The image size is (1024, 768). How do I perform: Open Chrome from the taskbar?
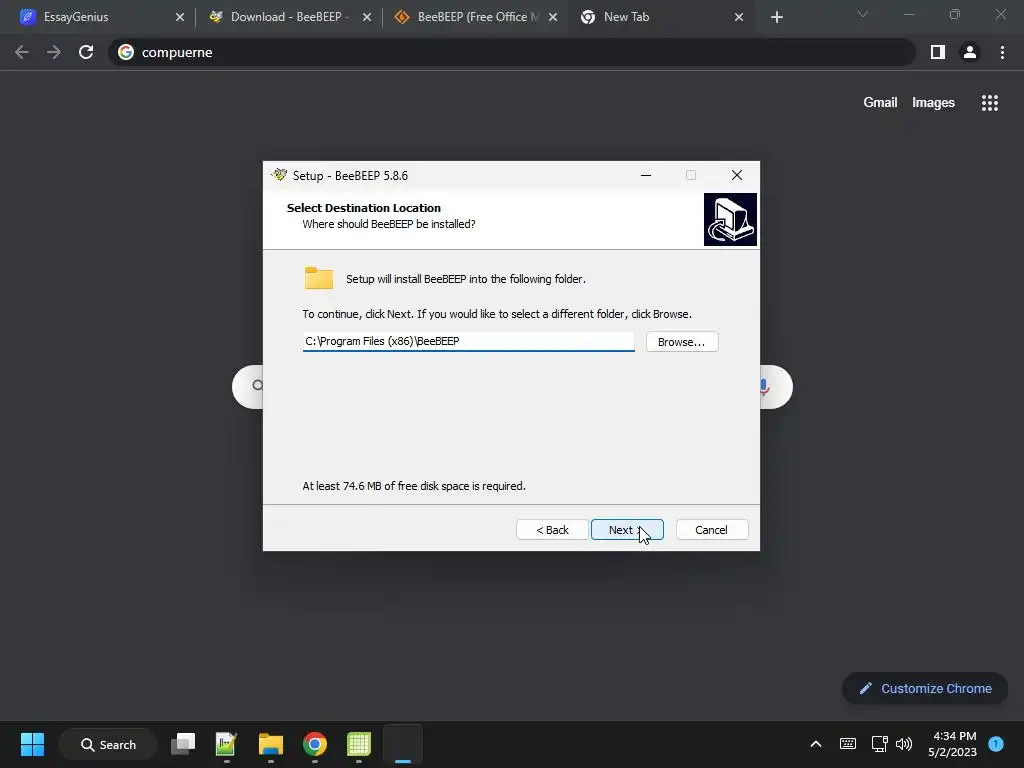click(315, 744)
